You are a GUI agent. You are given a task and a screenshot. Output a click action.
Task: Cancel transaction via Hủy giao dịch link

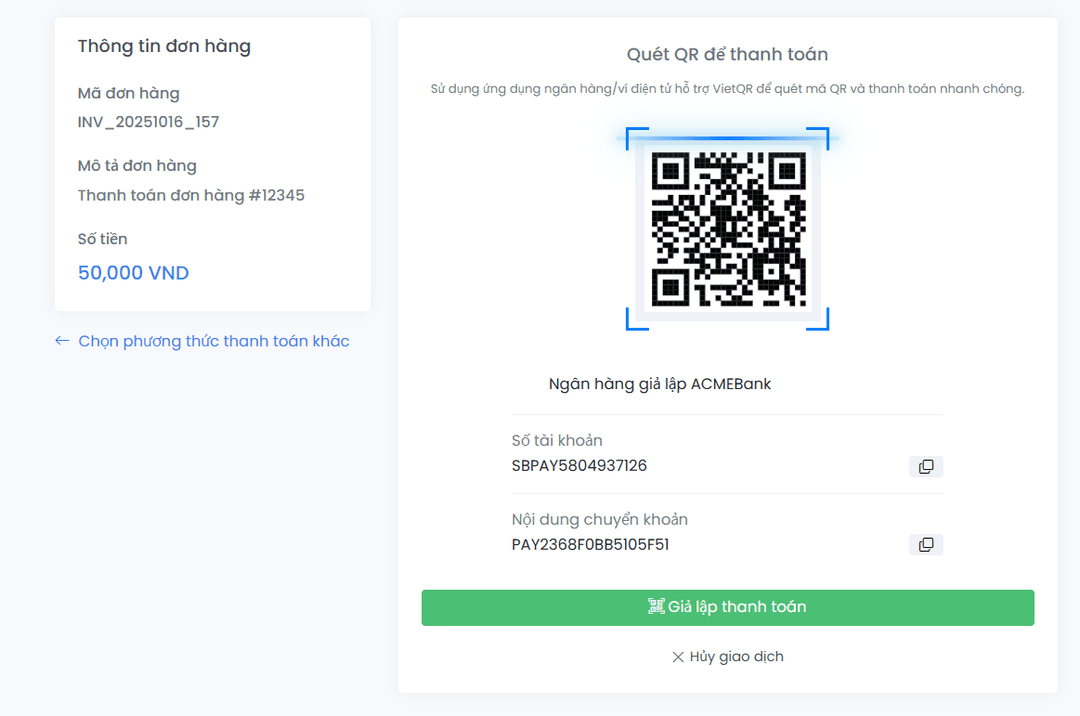click(x=736, y=657)
